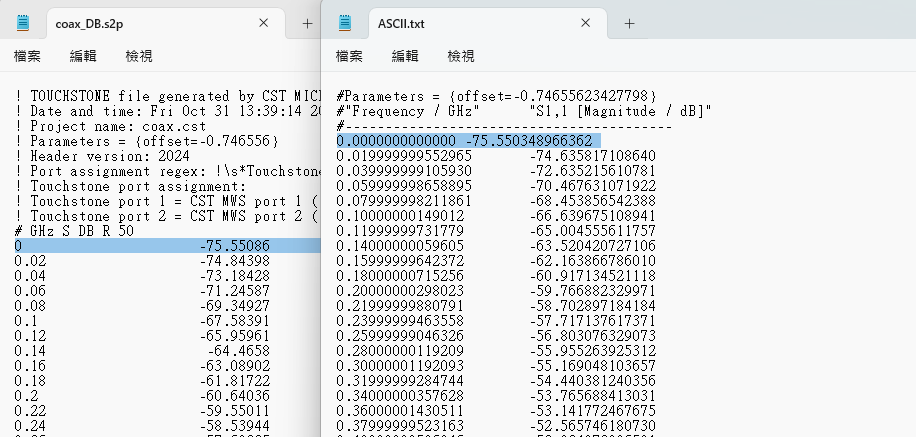The width and height of the screenshot is (916, 437).
Task: Click the -60.64036 value in s2p file
Action: pos(235,396)
